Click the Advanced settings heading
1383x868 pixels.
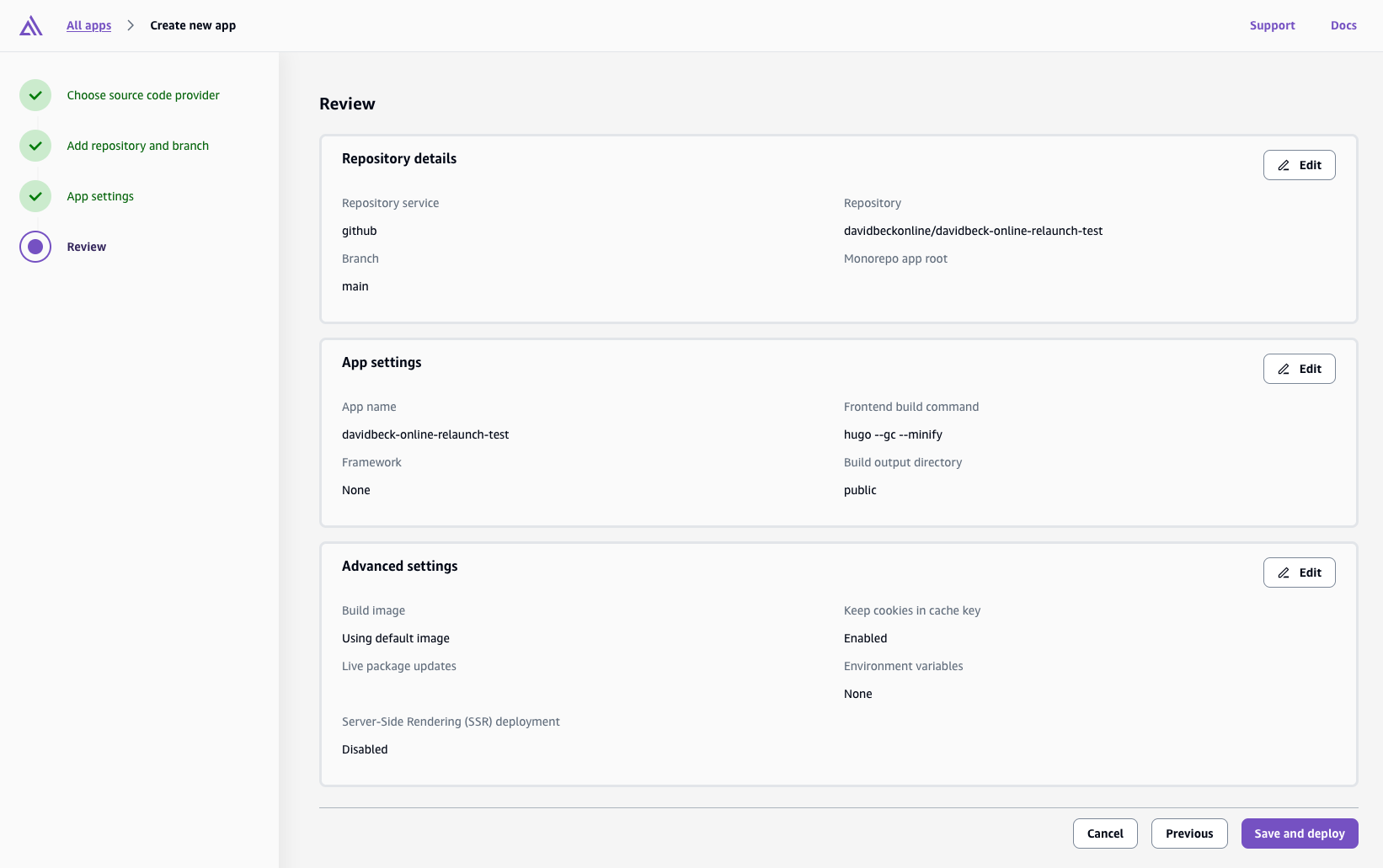[x=400, y=566]
